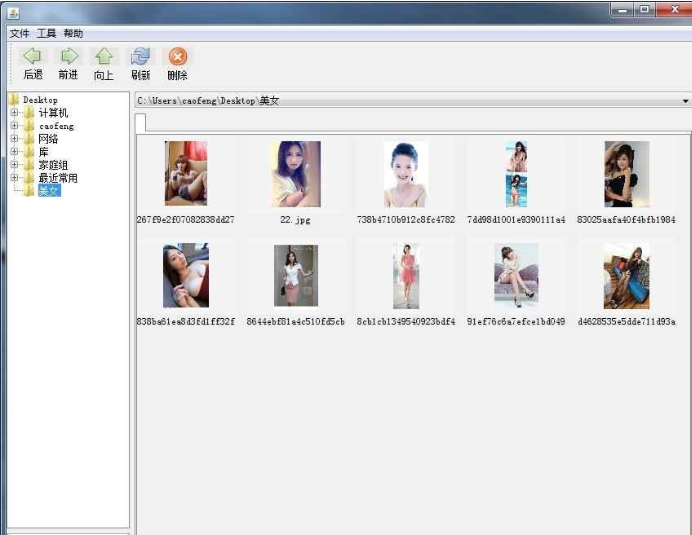The image size is (692, 535).
Task: Expand the caofeng tree node
Action: point(14,126)
